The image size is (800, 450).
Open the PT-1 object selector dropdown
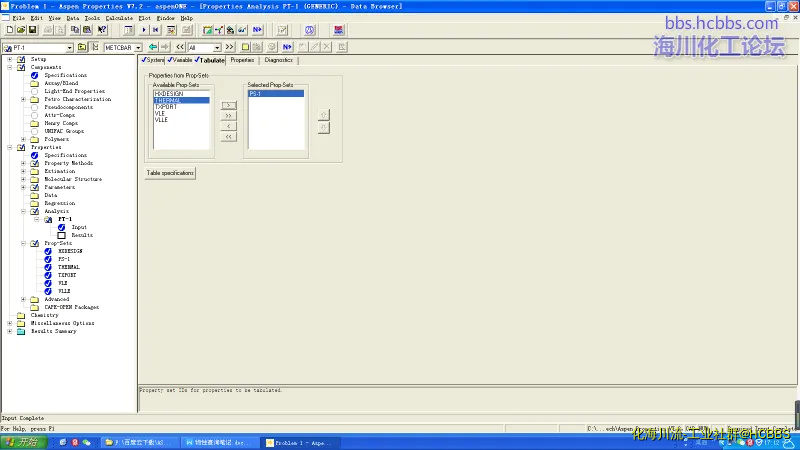tap(69, 47)
